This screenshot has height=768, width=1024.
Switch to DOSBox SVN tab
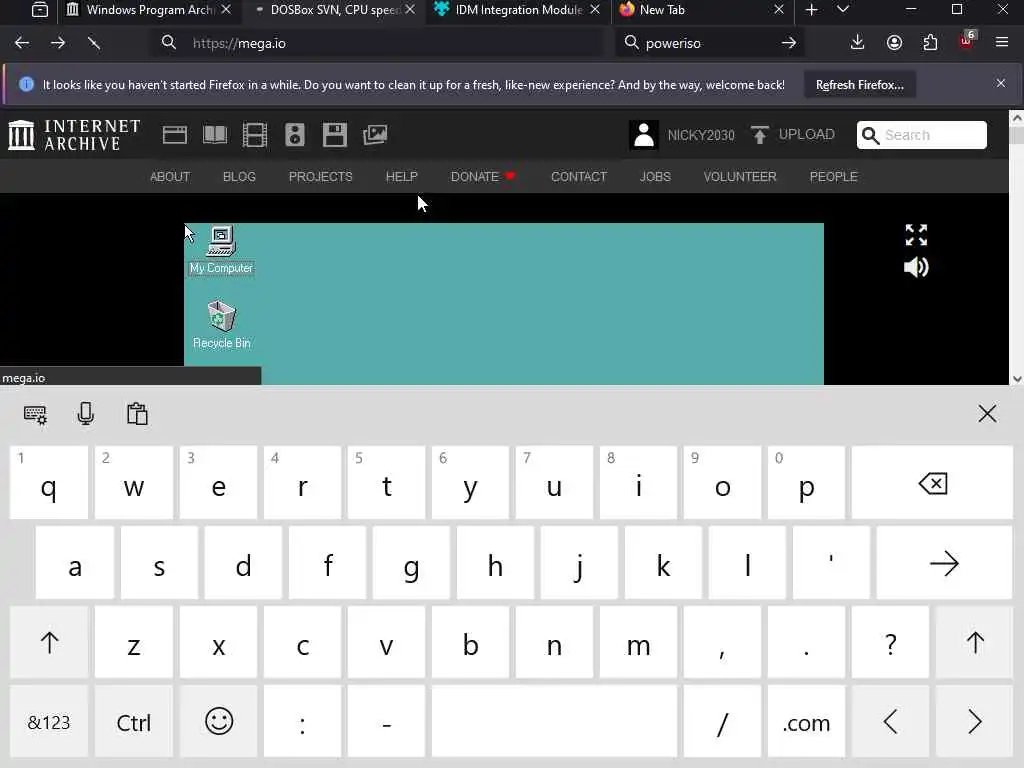tap(334, 10)
